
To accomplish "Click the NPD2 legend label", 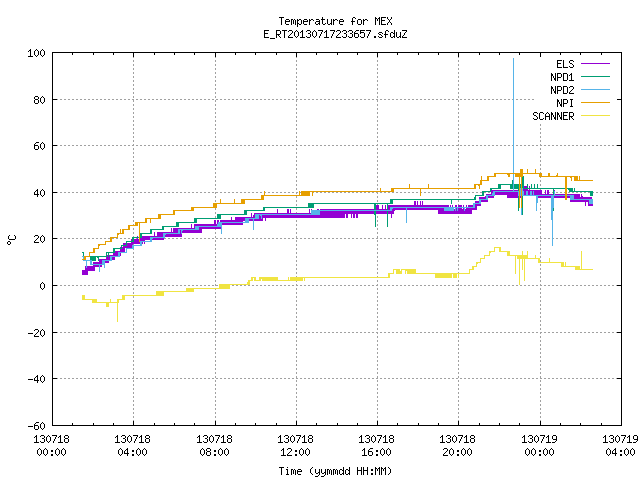I will coord(562,90).
